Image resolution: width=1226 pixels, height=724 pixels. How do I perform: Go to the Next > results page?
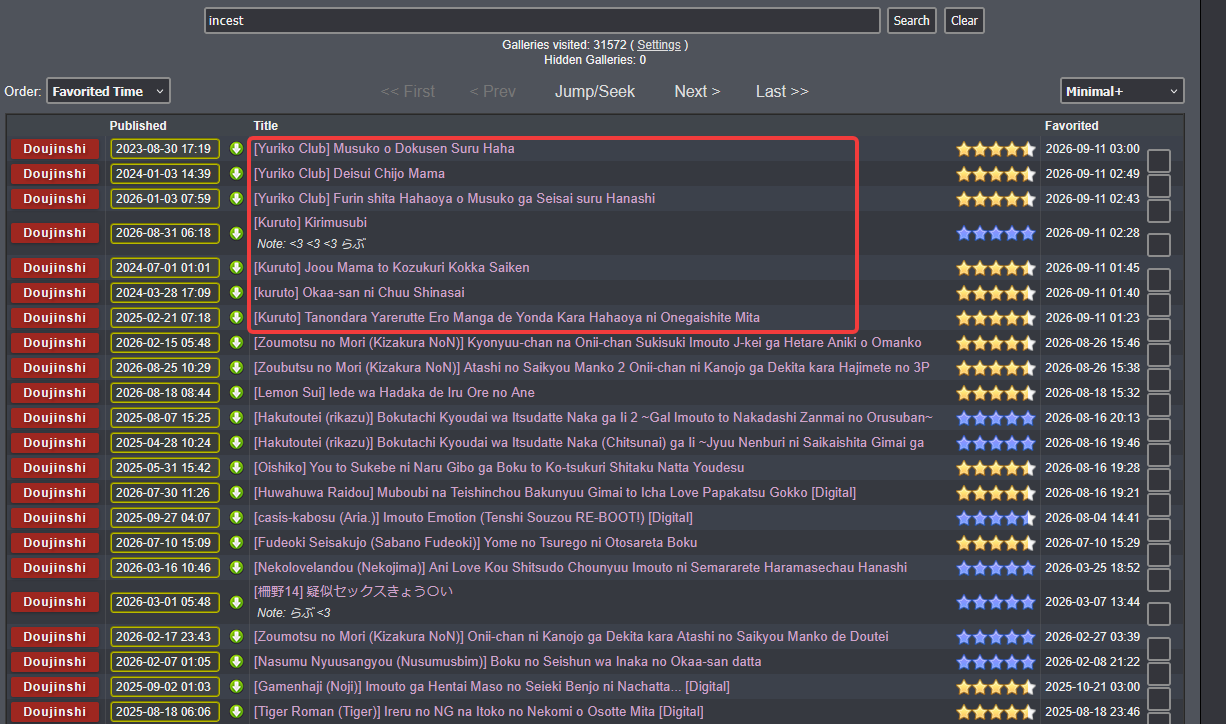coord(697,91)
